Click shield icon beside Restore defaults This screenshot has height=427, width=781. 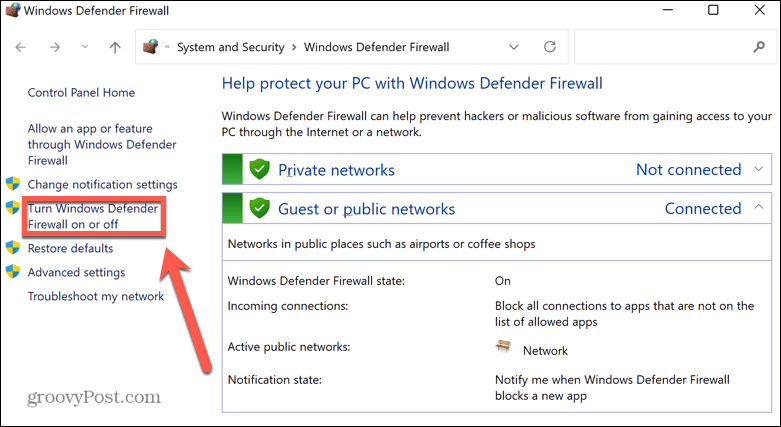tap(13, 248)
